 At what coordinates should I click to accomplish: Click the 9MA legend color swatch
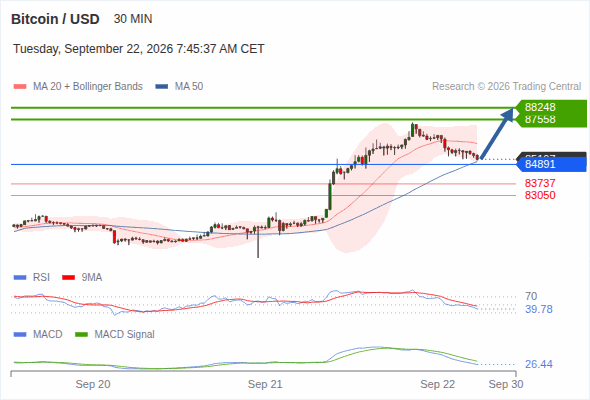[x=68, y=278]
